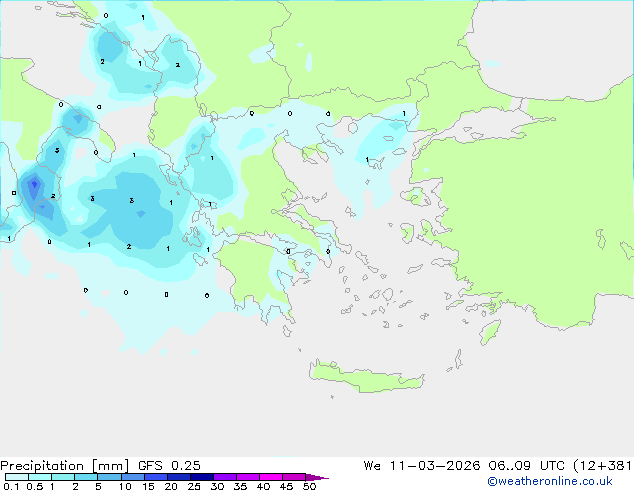
Task: Pick the 5–10 mm legend swatch
Action: 109,477
